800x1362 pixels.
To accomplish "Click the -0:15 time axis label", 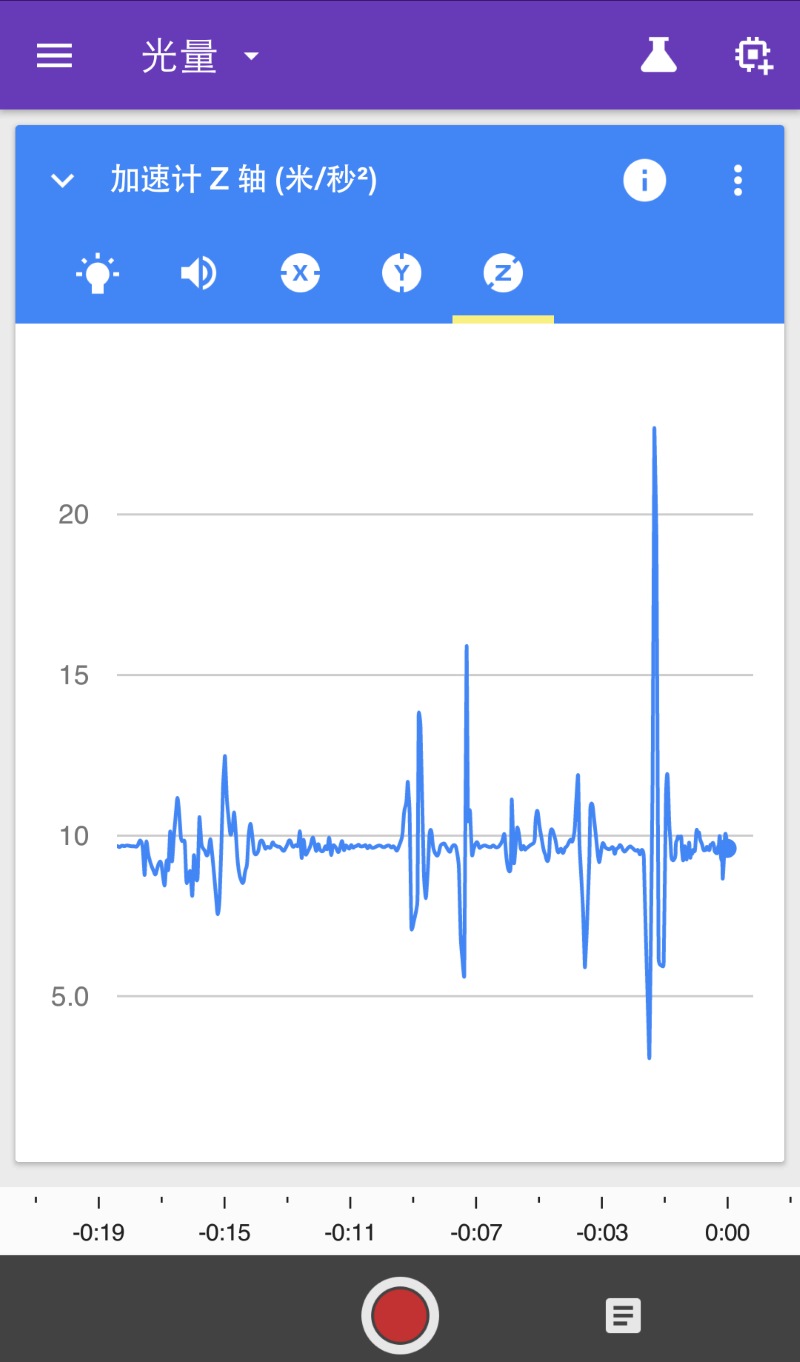I will click(224, 1232).
